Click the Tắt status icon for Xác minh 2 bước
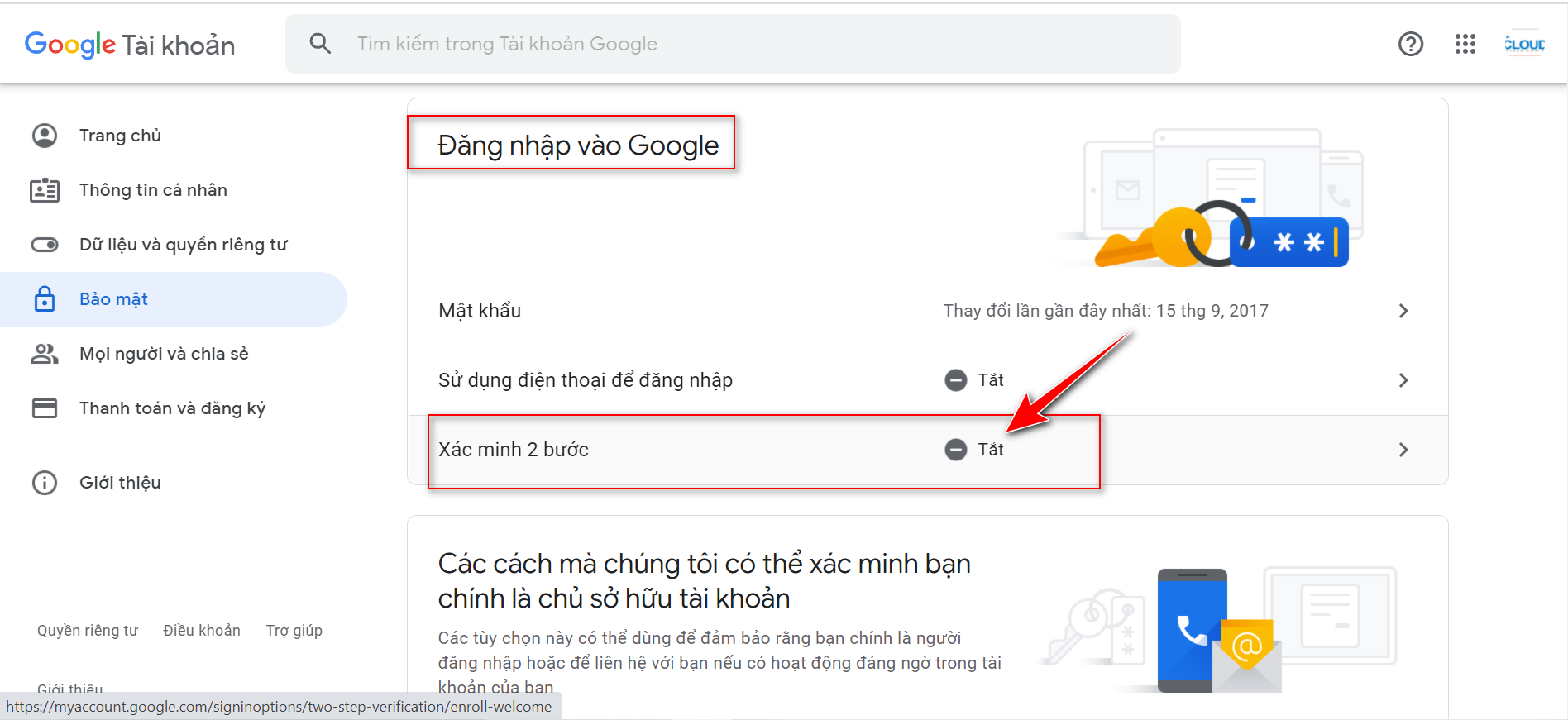 tap(956, 450)
